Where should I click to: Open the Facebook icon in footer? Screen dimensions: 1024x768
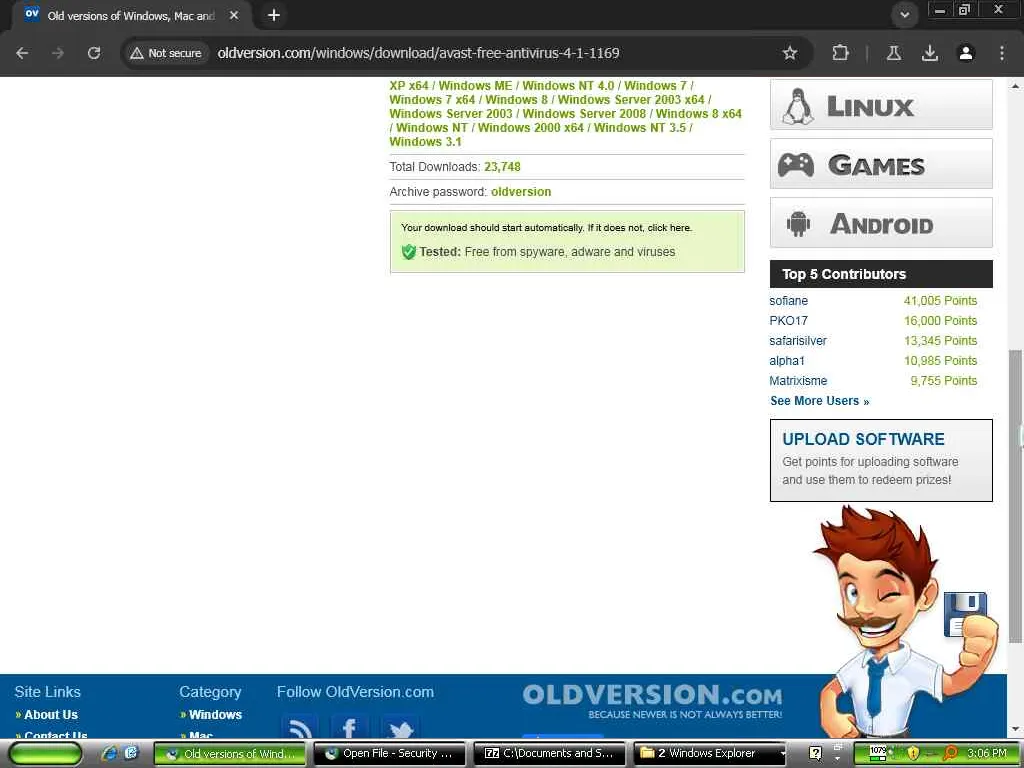(350, 727)
